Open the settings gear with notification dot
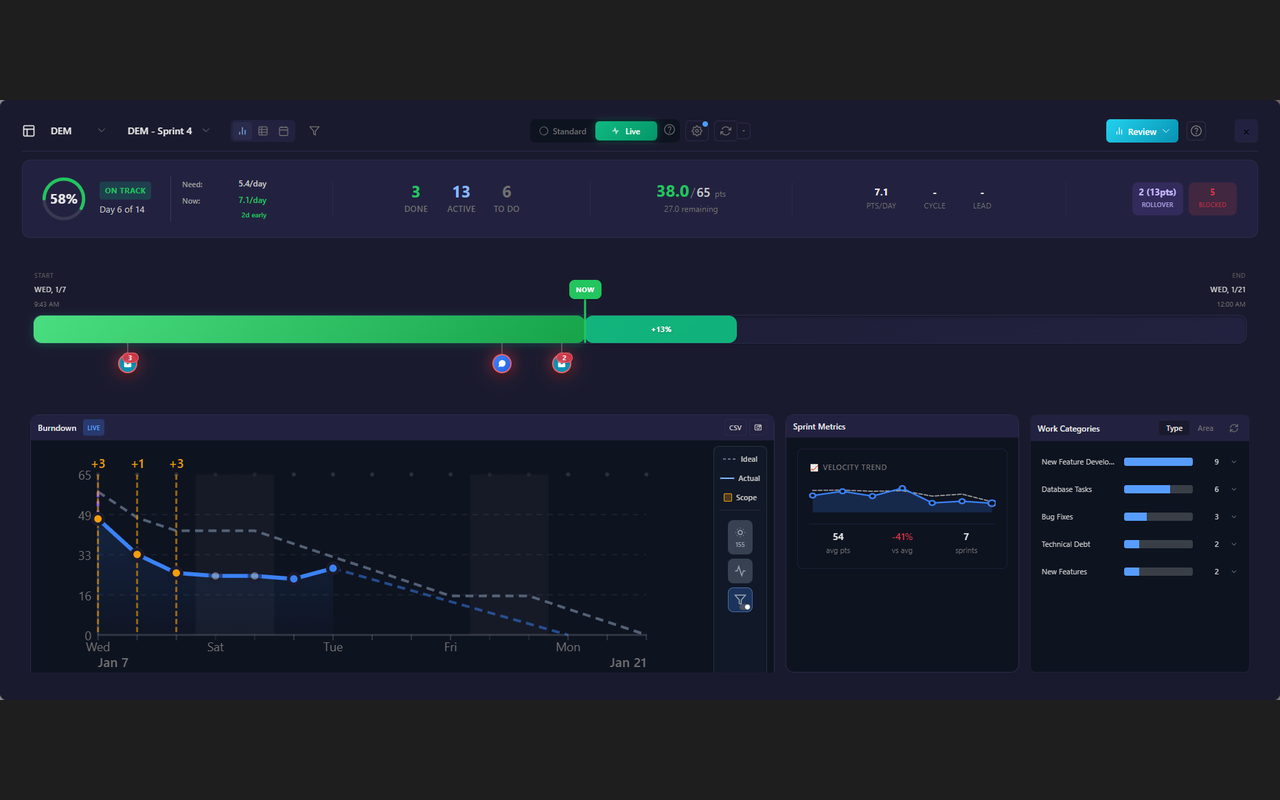 (697, 131)
